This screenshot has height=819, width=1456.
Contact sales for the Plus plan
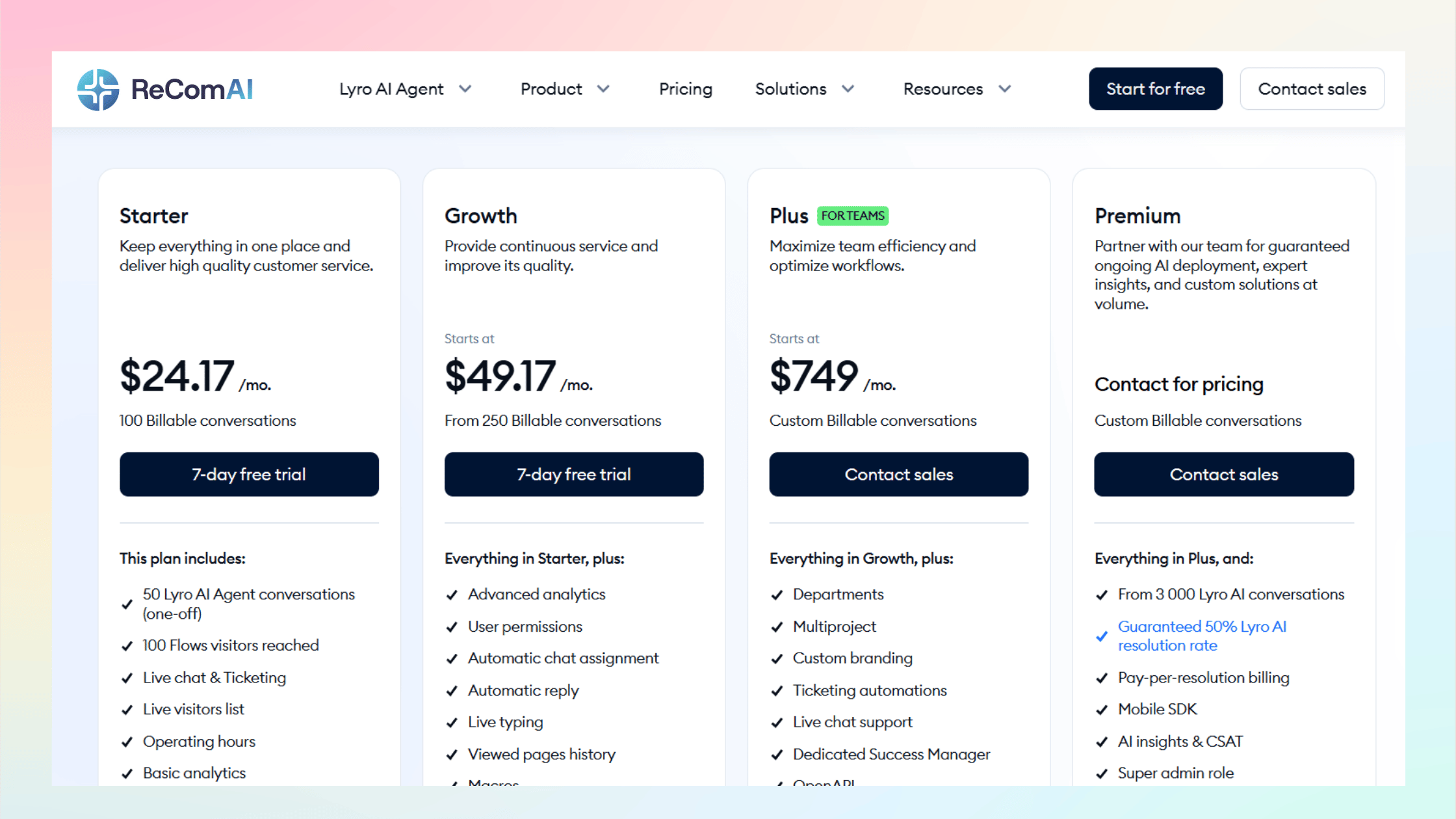pyautogui.click(x=899, y=474)
